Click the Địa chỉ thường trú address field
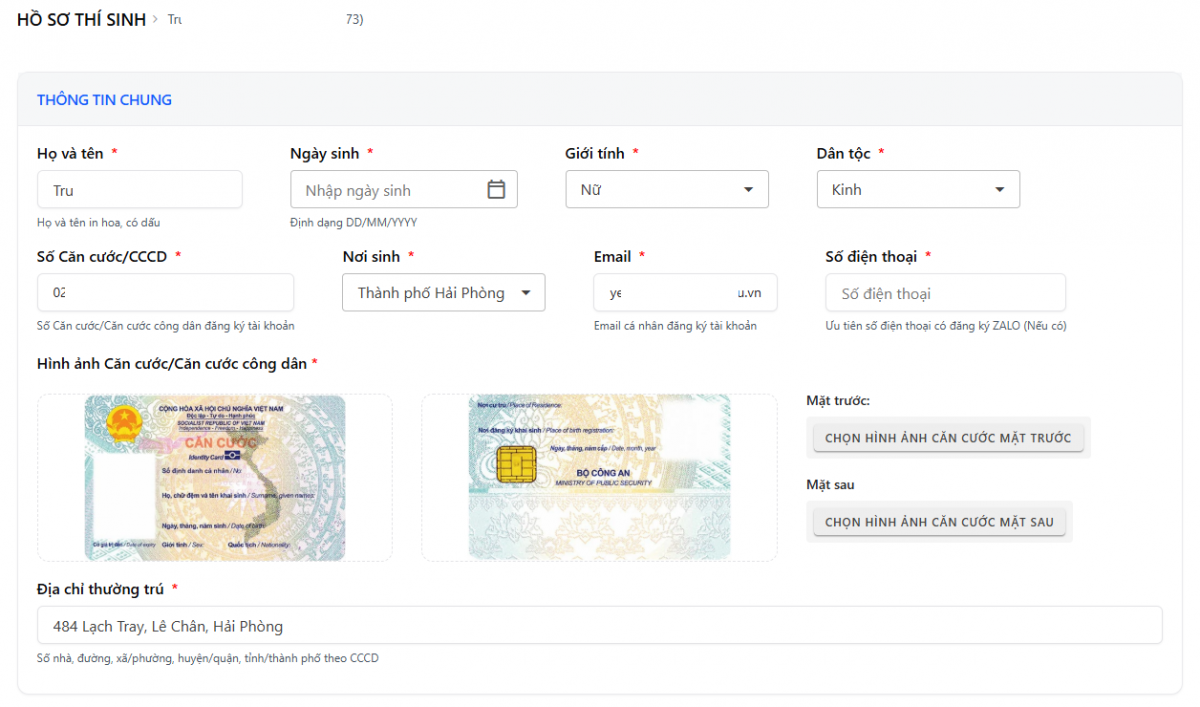 click(599, 626)
